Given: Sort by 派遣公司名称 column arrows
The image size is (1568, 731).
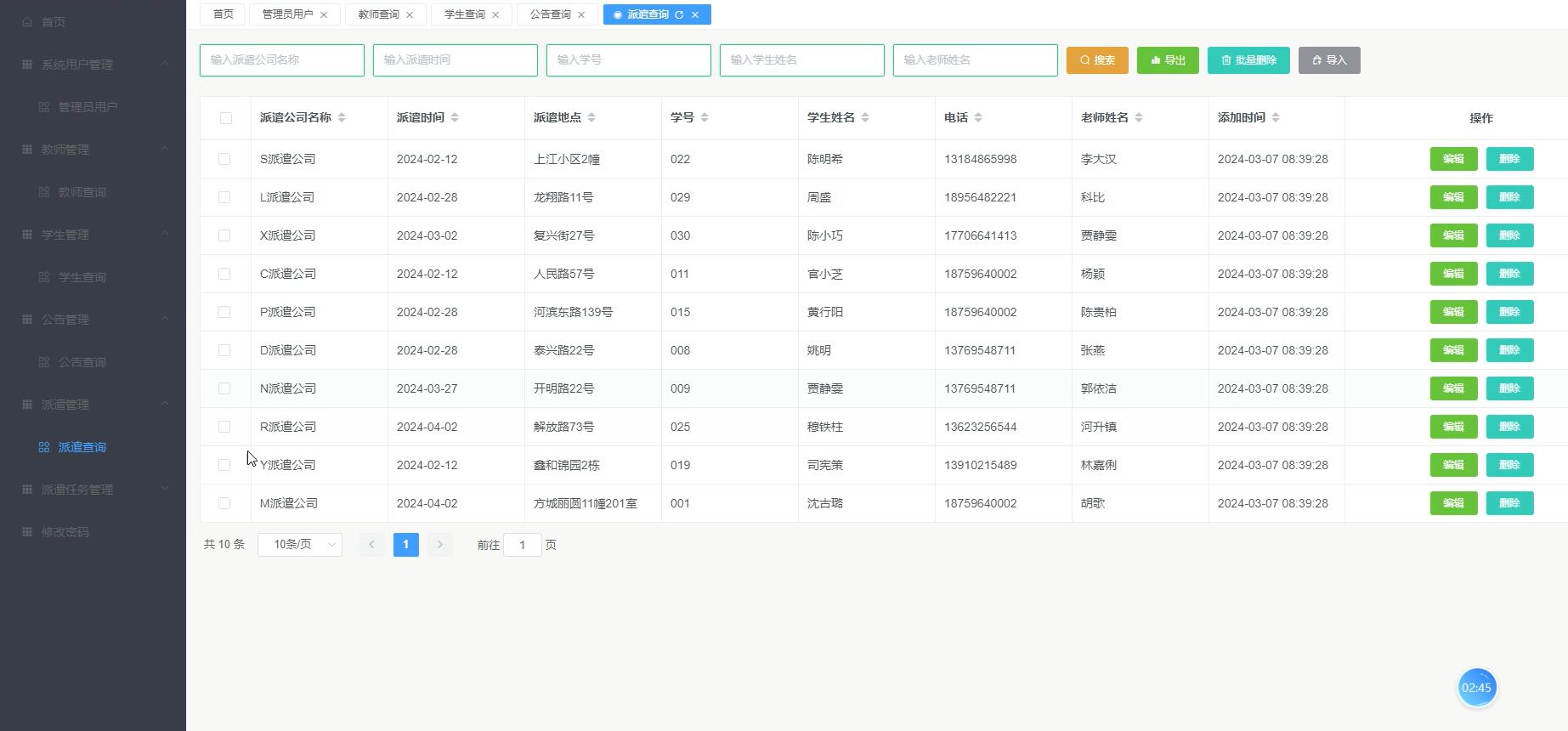Looking at the screenshot, I should point(342,117).
